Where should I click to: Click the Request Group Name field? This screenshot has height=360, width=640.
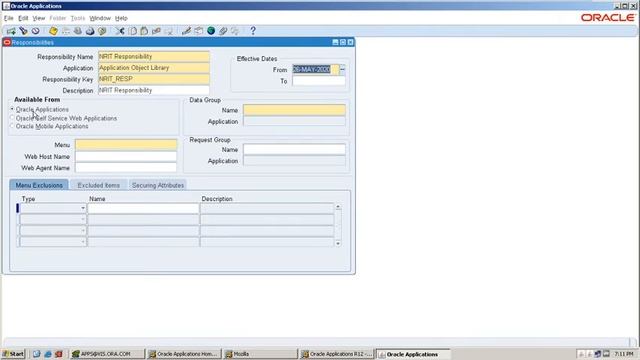[294, 149]
